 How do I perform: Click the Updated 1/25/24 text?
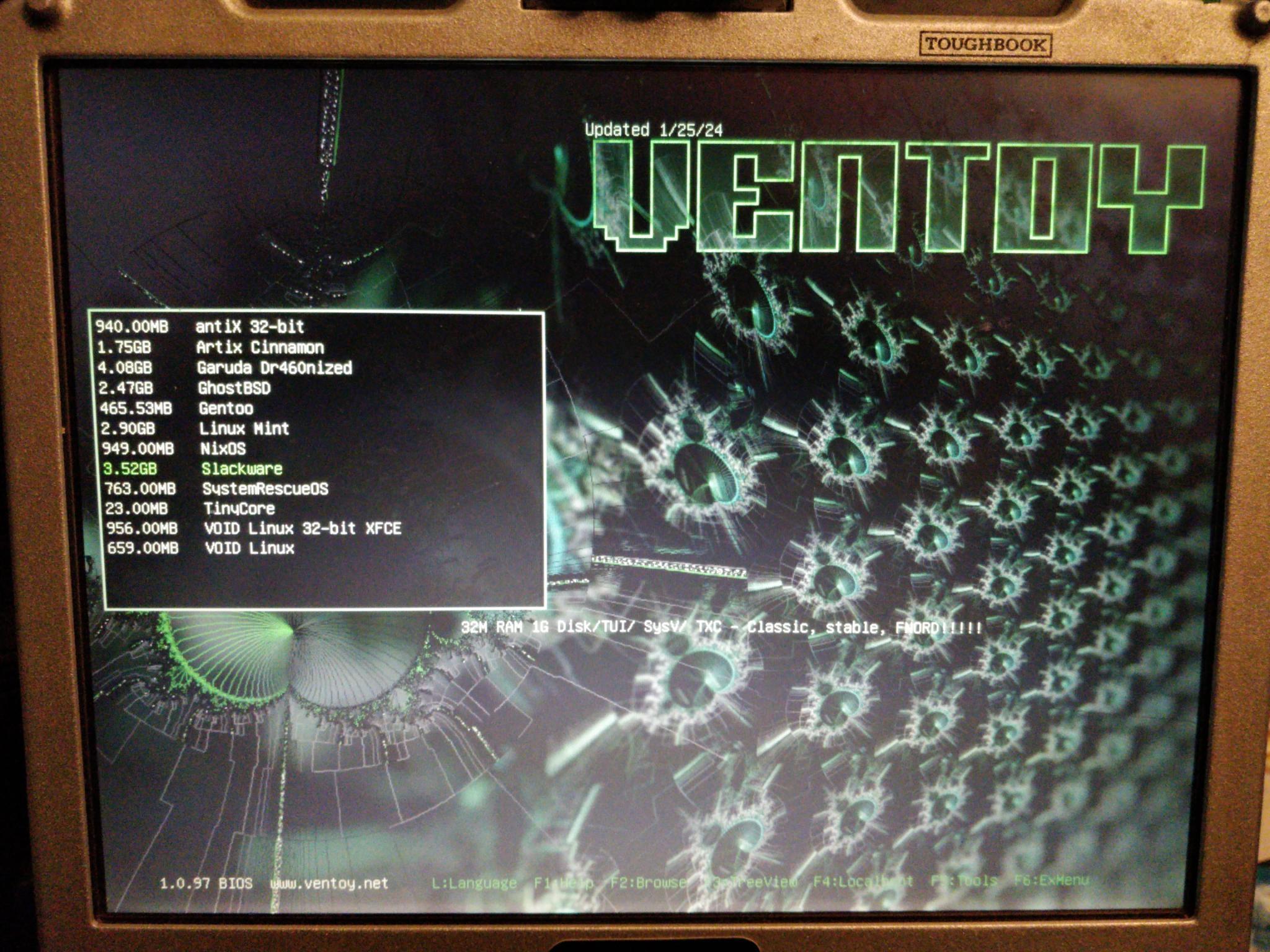(654, 130)
